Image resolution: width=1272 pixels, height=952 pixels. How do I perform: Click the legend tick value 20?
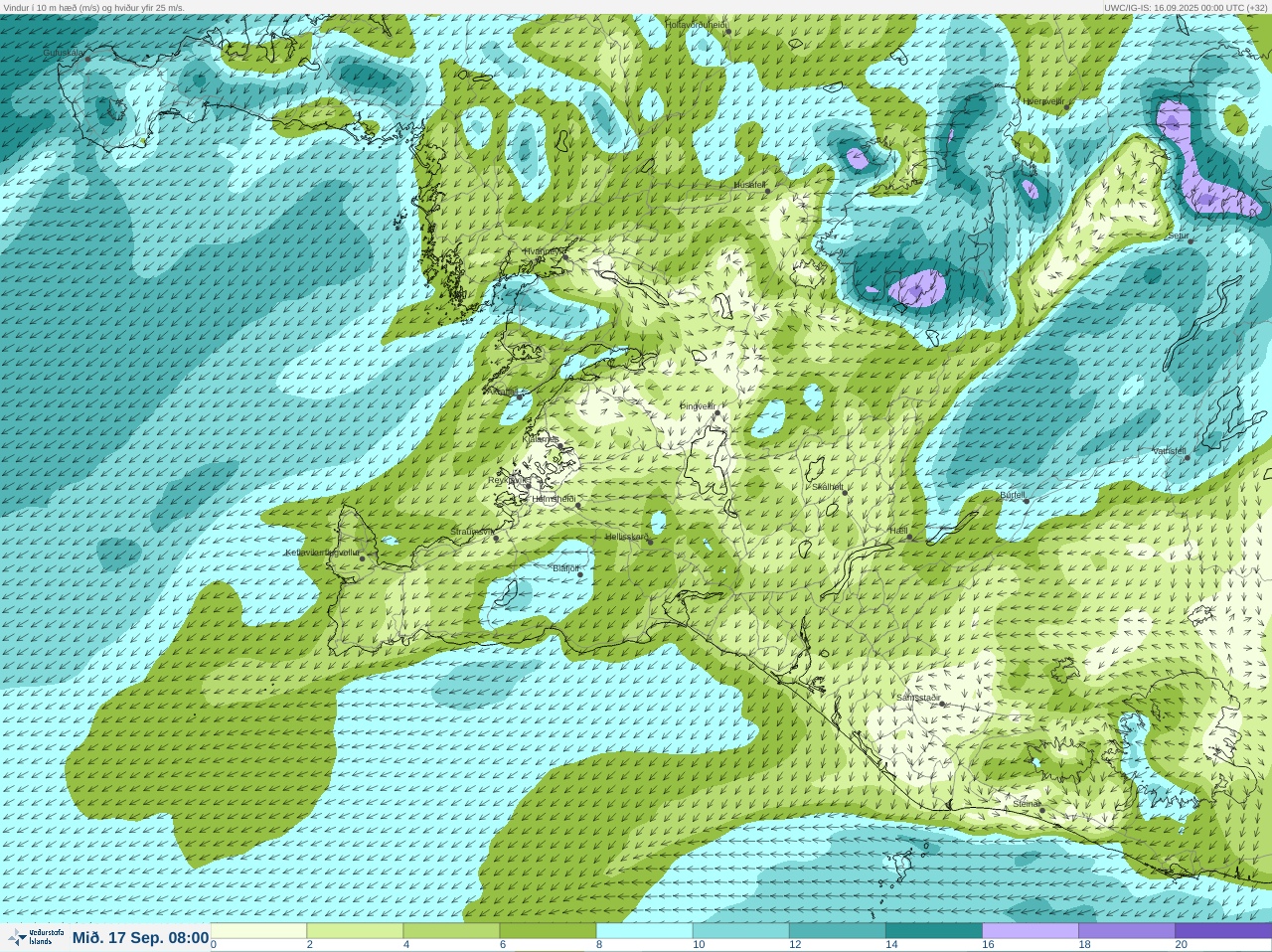point(1181,945)
